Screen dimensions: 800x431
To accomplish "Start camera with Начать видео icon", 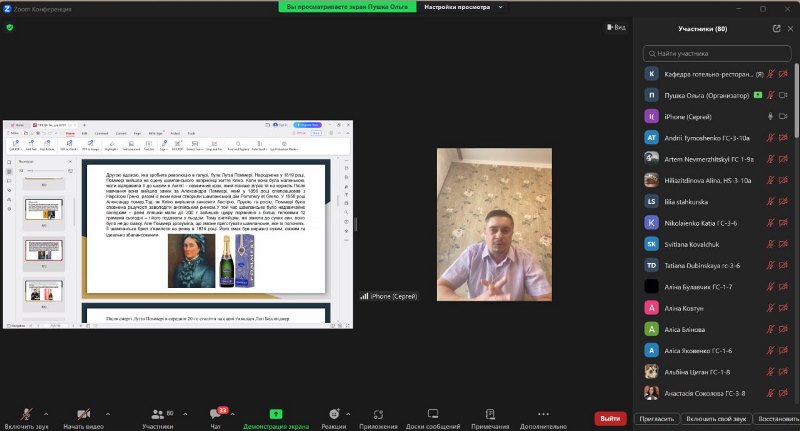I will click(x=84, y=414).
